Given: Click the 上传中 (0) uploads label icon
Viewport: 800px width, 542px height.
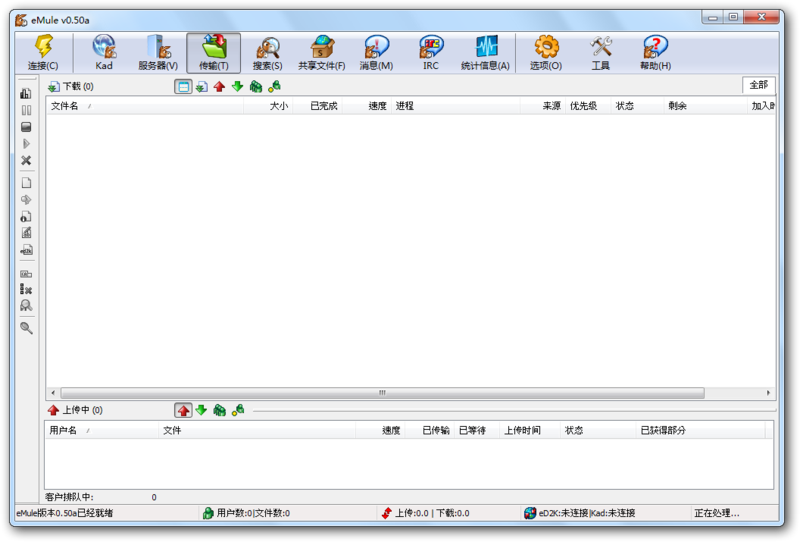Looking at the screenshot, I should (53, 410).
